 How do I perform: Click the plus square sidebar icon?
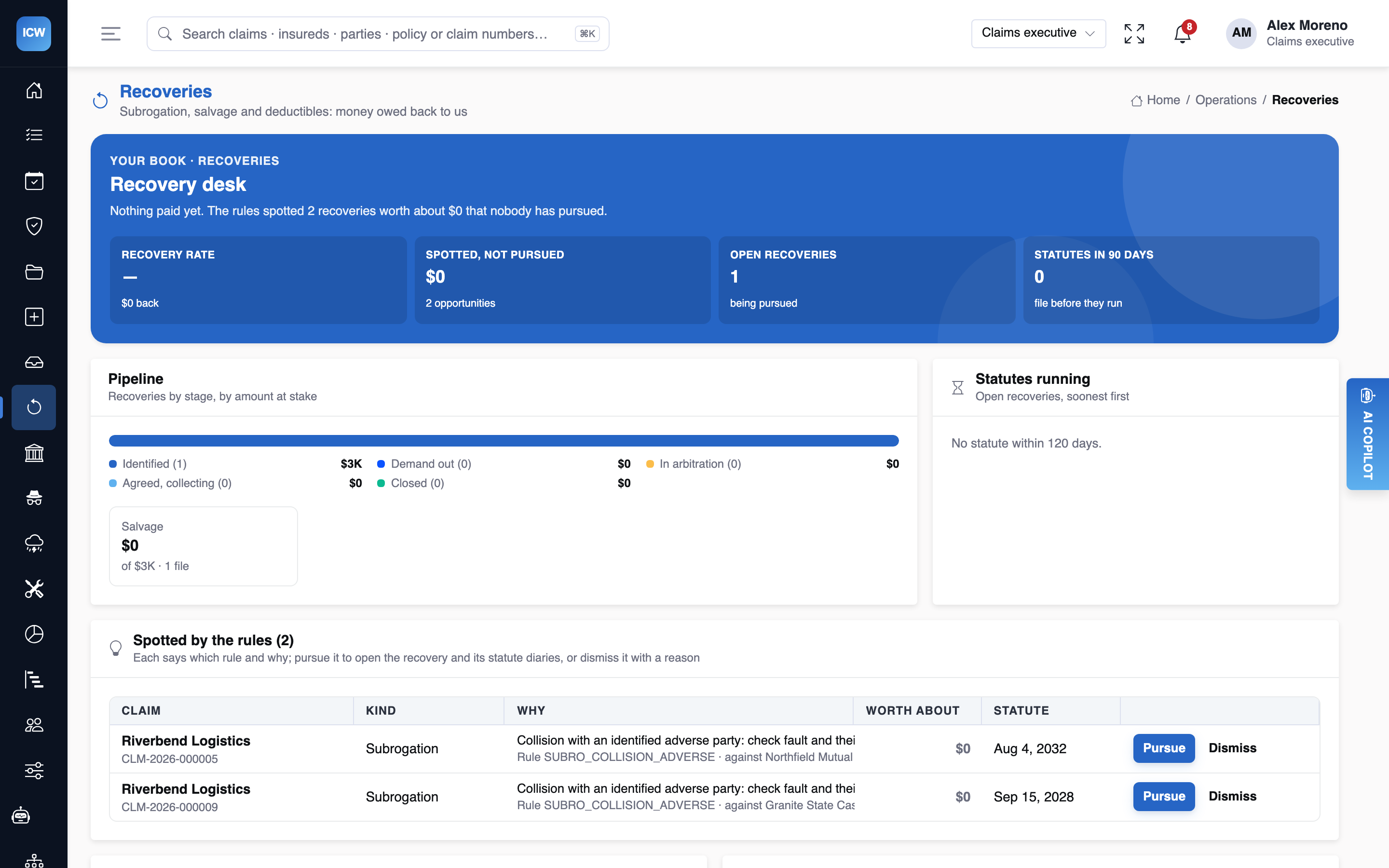(x=34, y=317)
